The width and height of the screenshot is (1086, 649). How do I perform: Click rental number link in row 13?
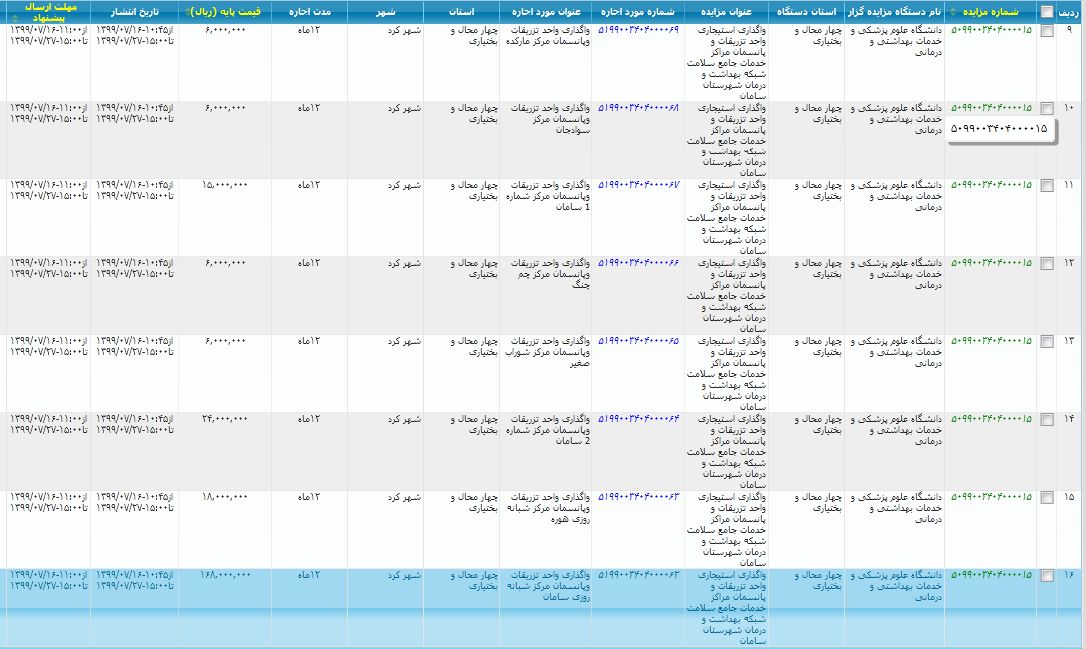(x=638, y=341)
